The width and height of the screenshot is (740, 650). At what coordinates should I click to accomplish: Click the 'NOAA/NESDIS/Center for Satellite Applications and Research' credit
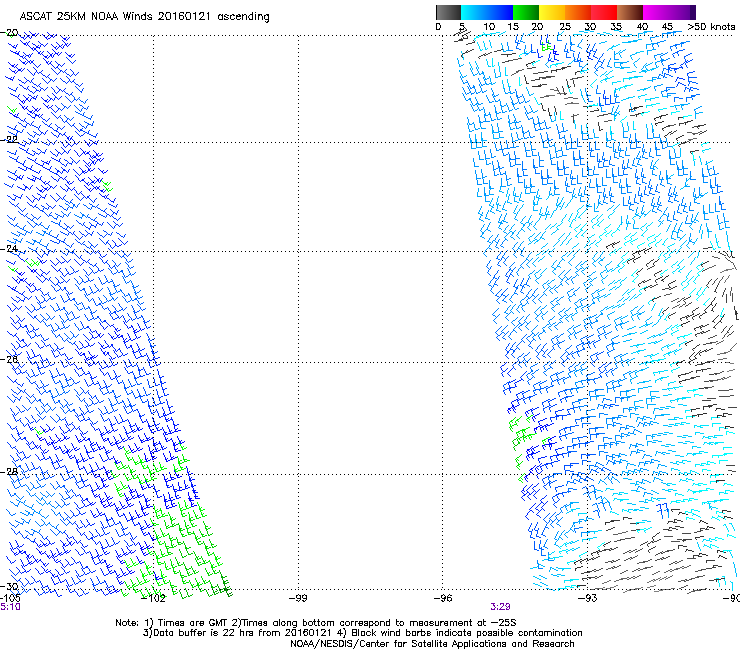(x=432, y=644)
